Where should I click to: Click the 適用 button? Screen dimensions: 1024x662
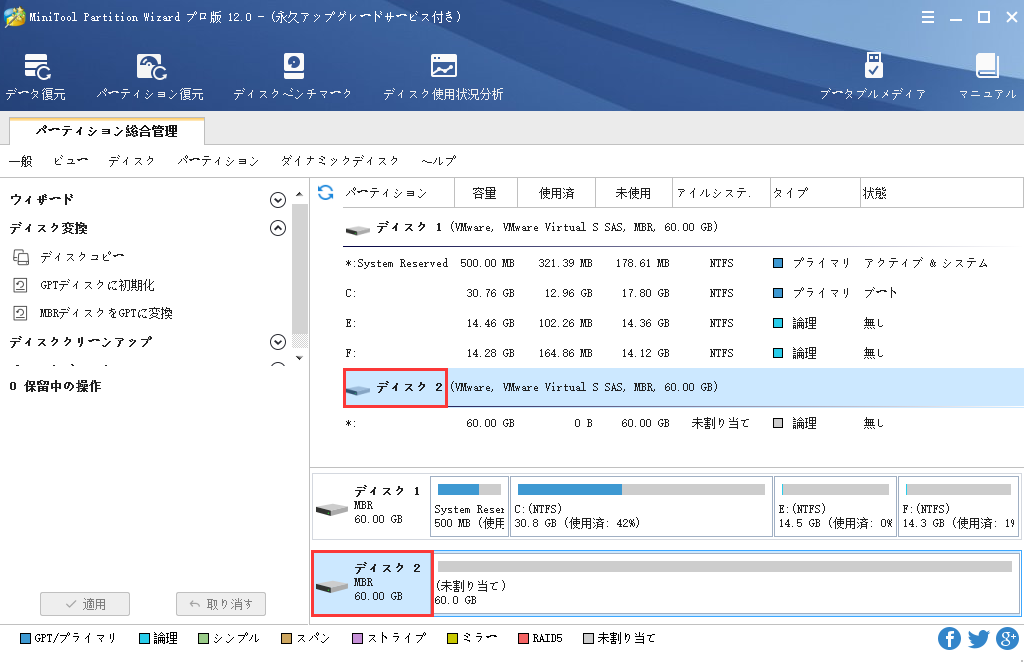click(85, 604)
